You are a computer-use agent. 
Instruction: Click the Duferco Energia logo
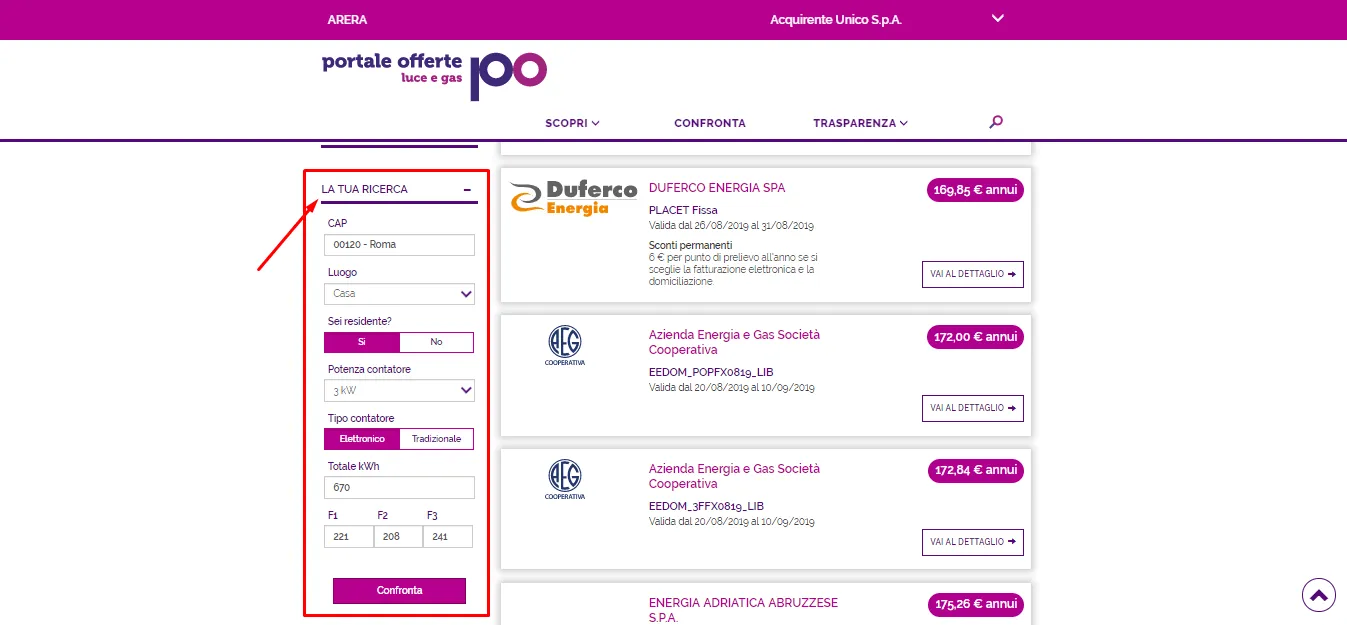(573, 197)
